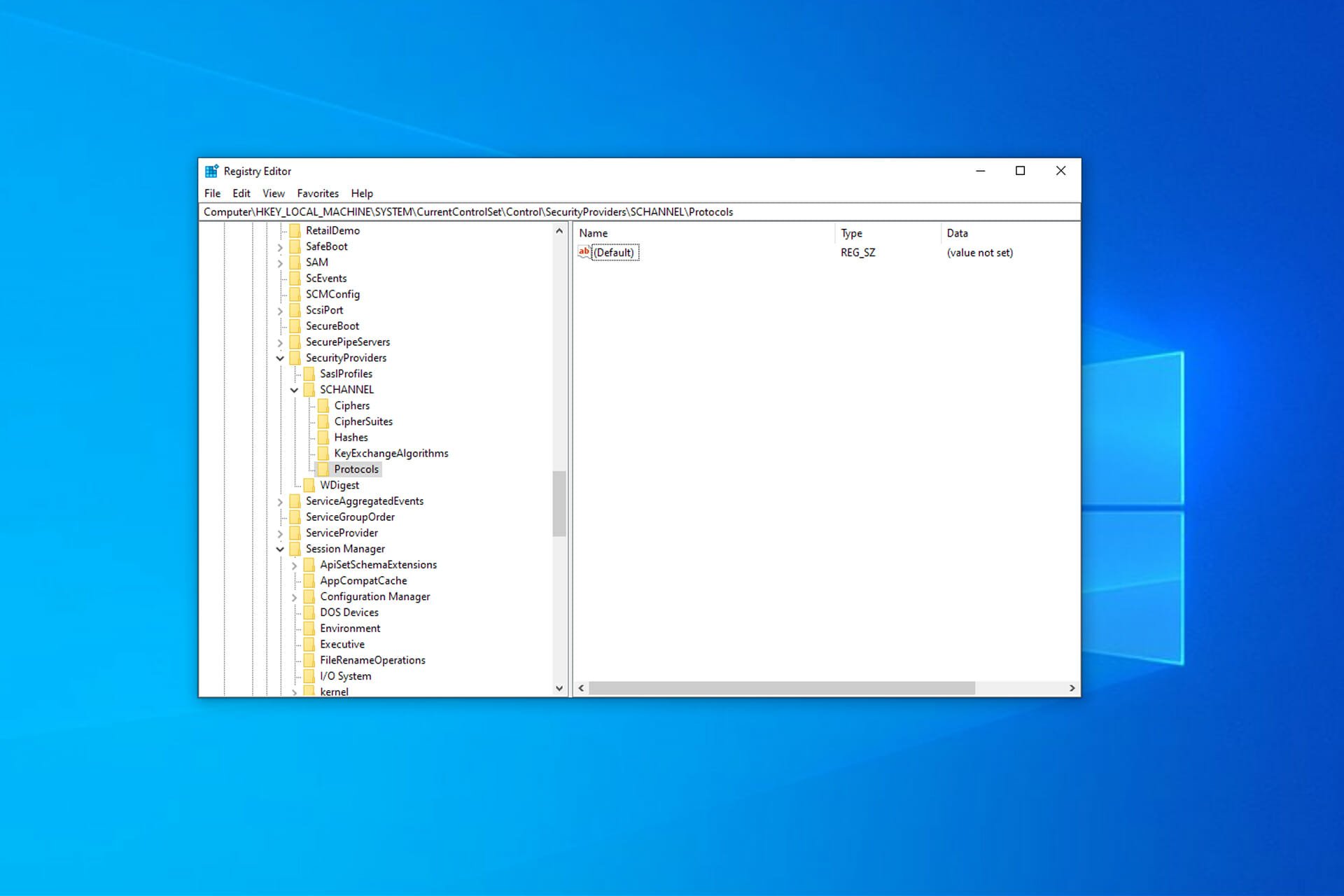Click the WDigest folder icon
Viewport: 1344px width, 896px height.
[309, 485]
